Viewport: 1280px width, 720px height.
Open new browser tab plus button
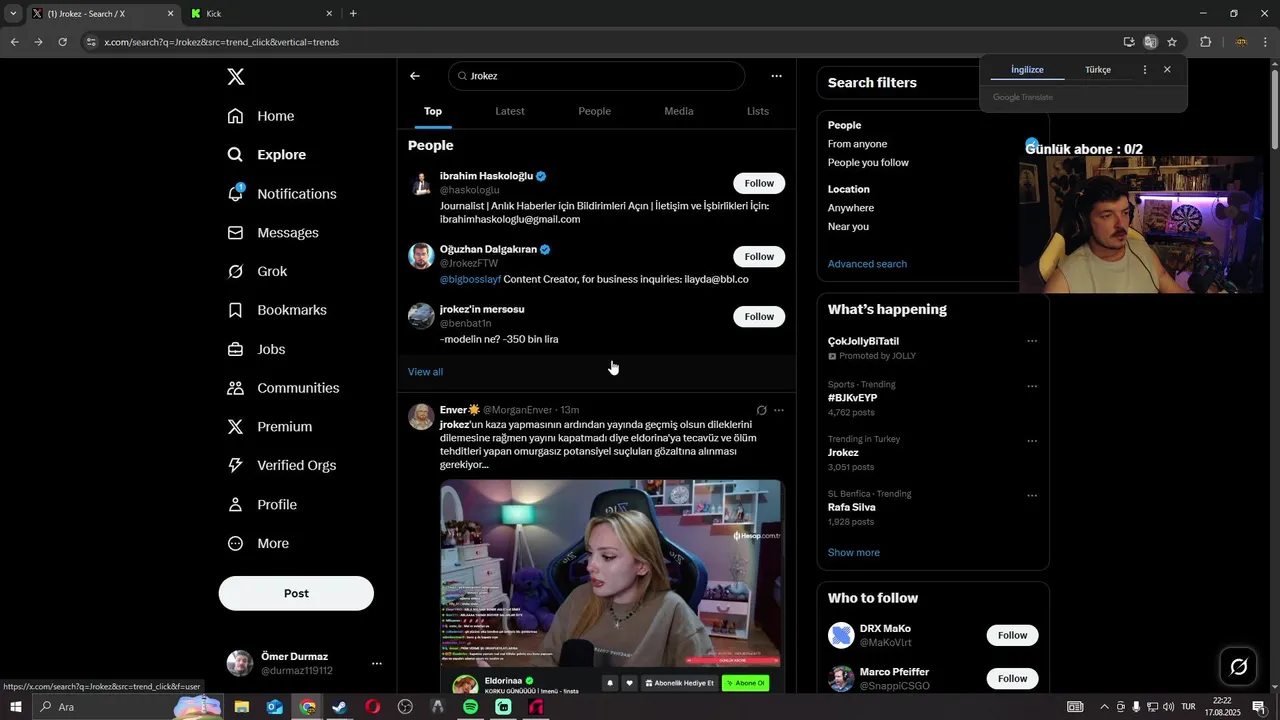(353, 14)
